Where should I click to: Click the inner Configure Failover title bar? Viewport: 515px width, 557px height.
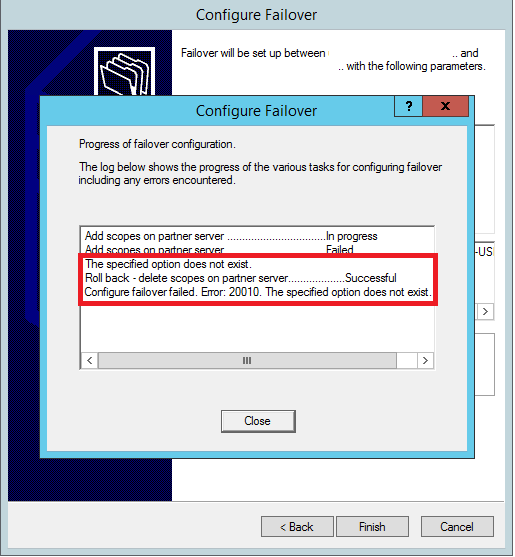256,110
